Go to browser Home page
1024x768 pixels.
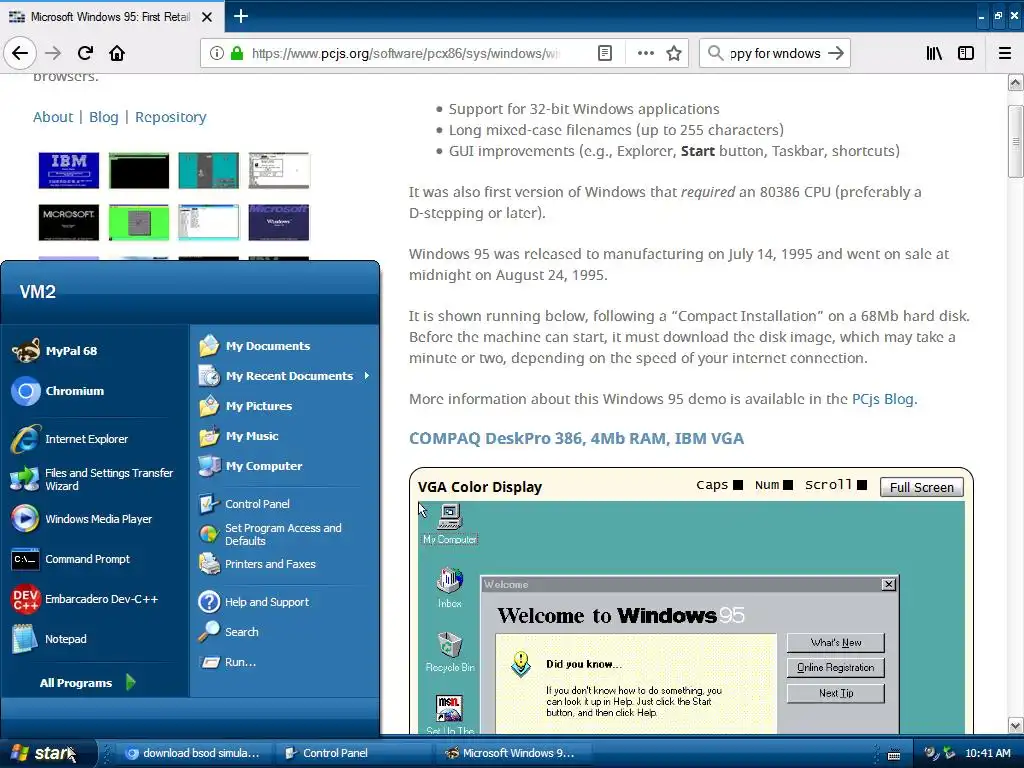[117, 53]
